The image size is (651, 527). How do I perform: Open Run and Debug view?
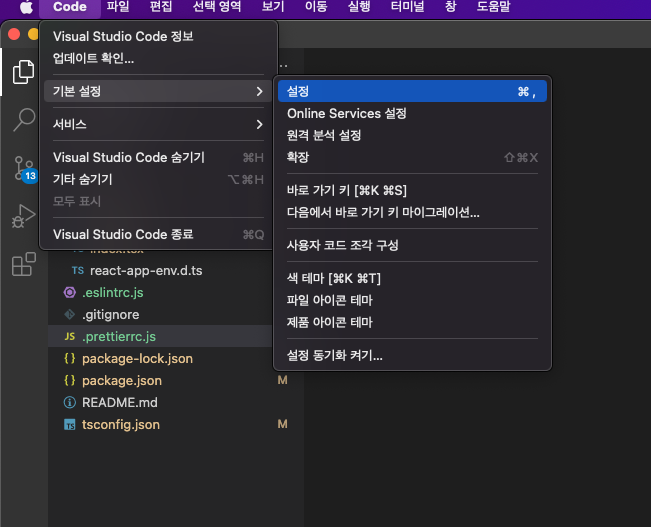23,216
